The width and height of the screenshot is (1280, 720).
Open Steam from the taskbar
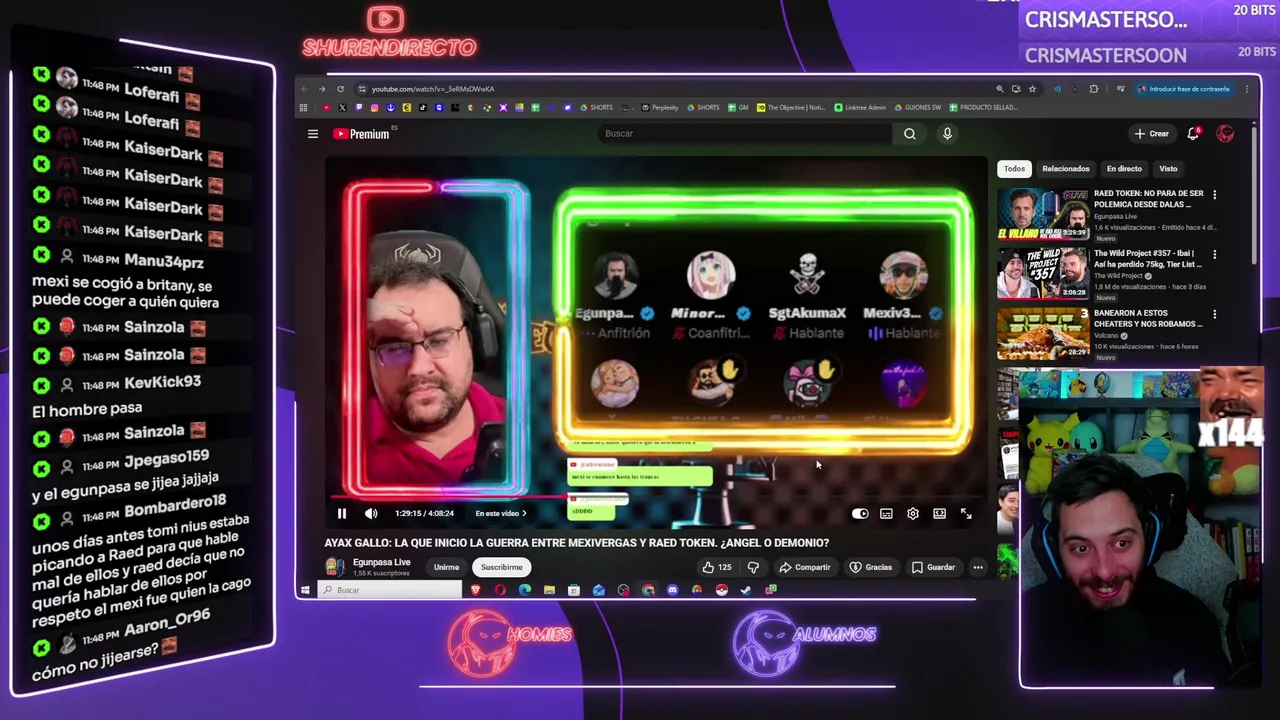746,590
